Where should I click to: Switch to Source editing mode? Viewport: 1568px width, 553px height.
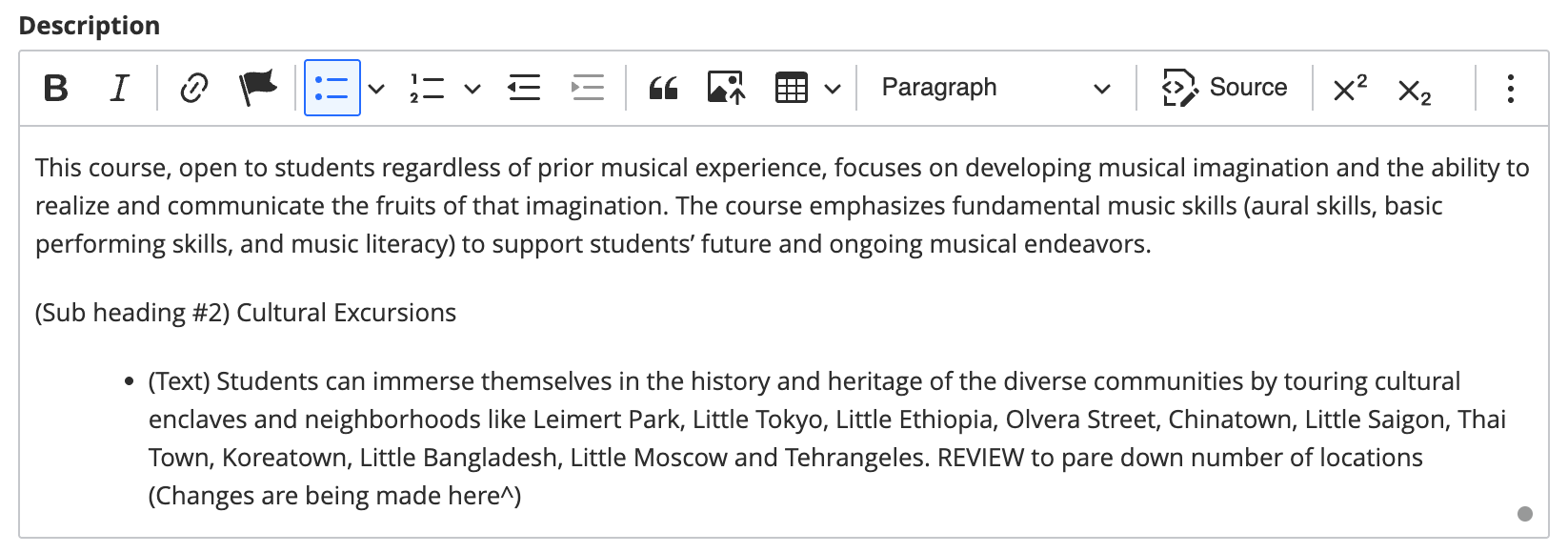[x=1225, y=89]
